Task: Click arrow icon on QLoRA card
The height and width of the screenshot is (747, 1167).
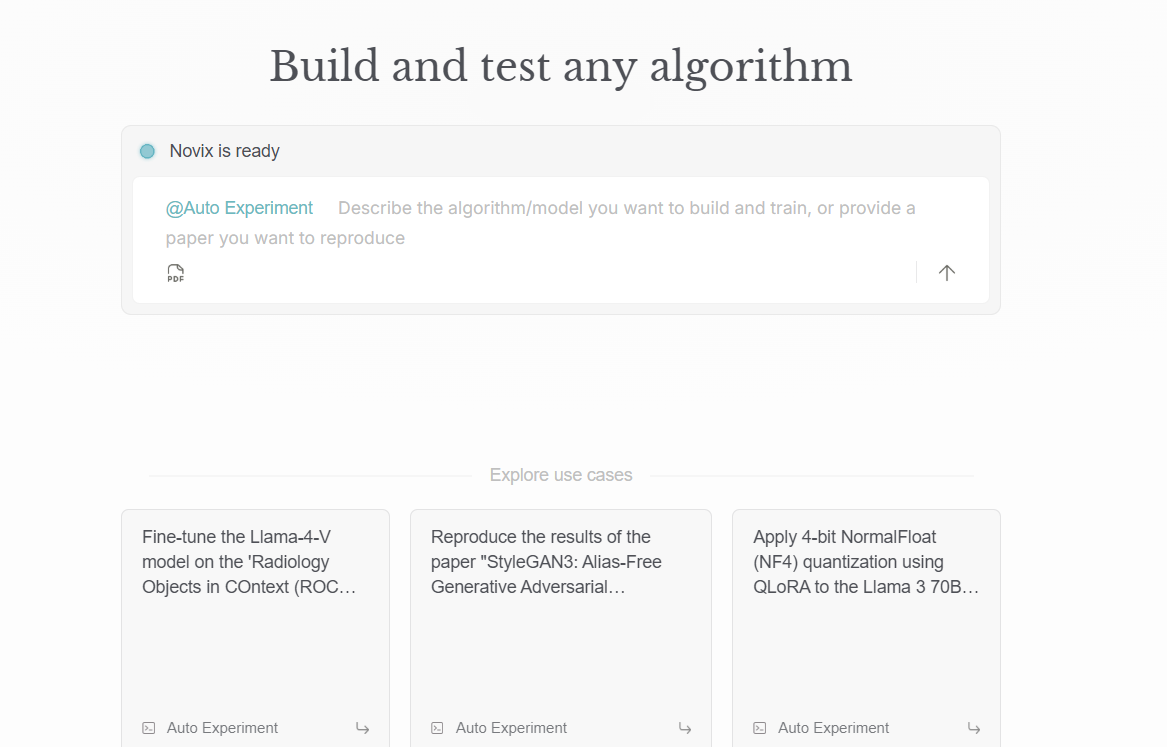Action: click(x=973, y=728)
